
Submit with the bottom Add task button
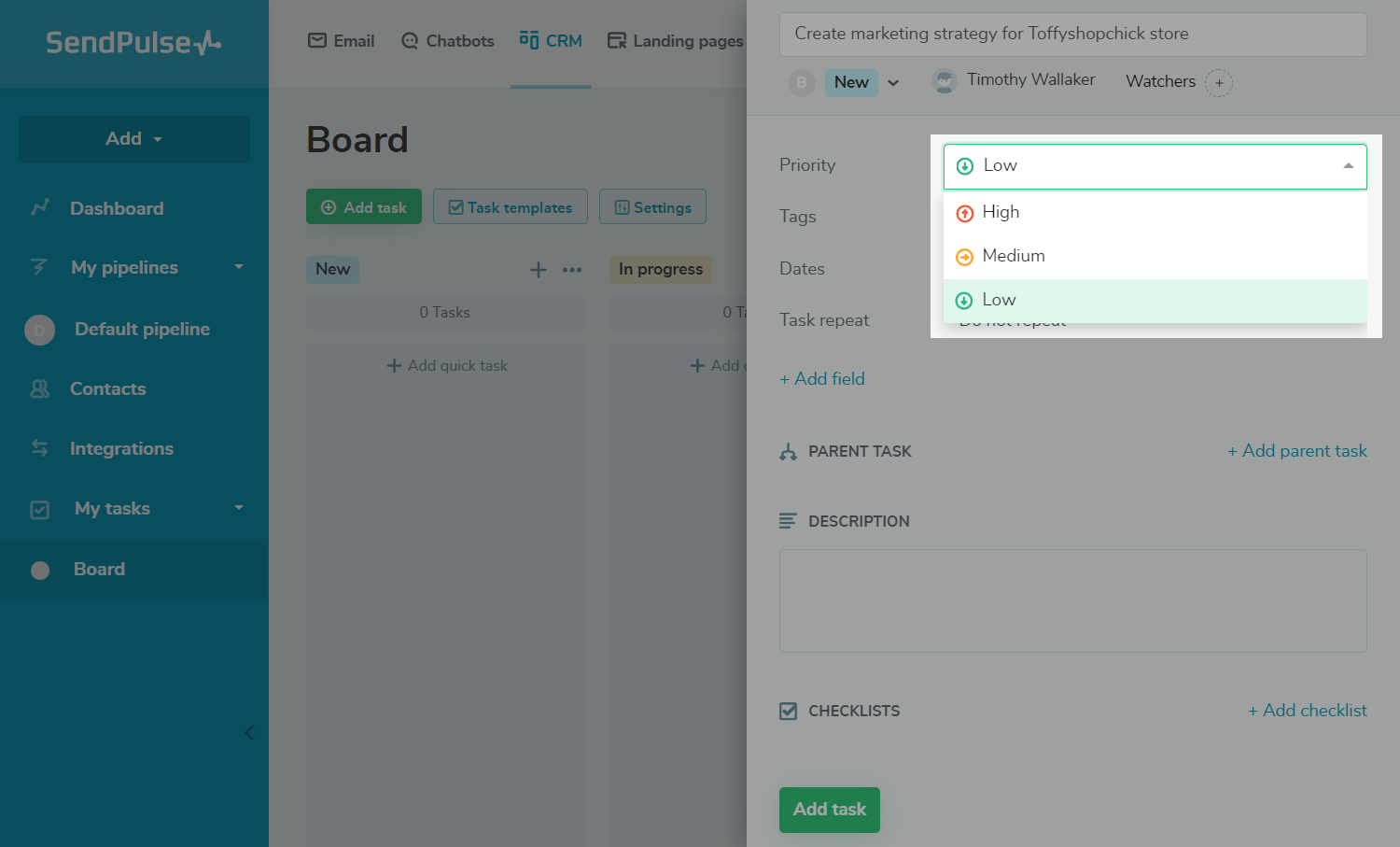pos(830,810)
